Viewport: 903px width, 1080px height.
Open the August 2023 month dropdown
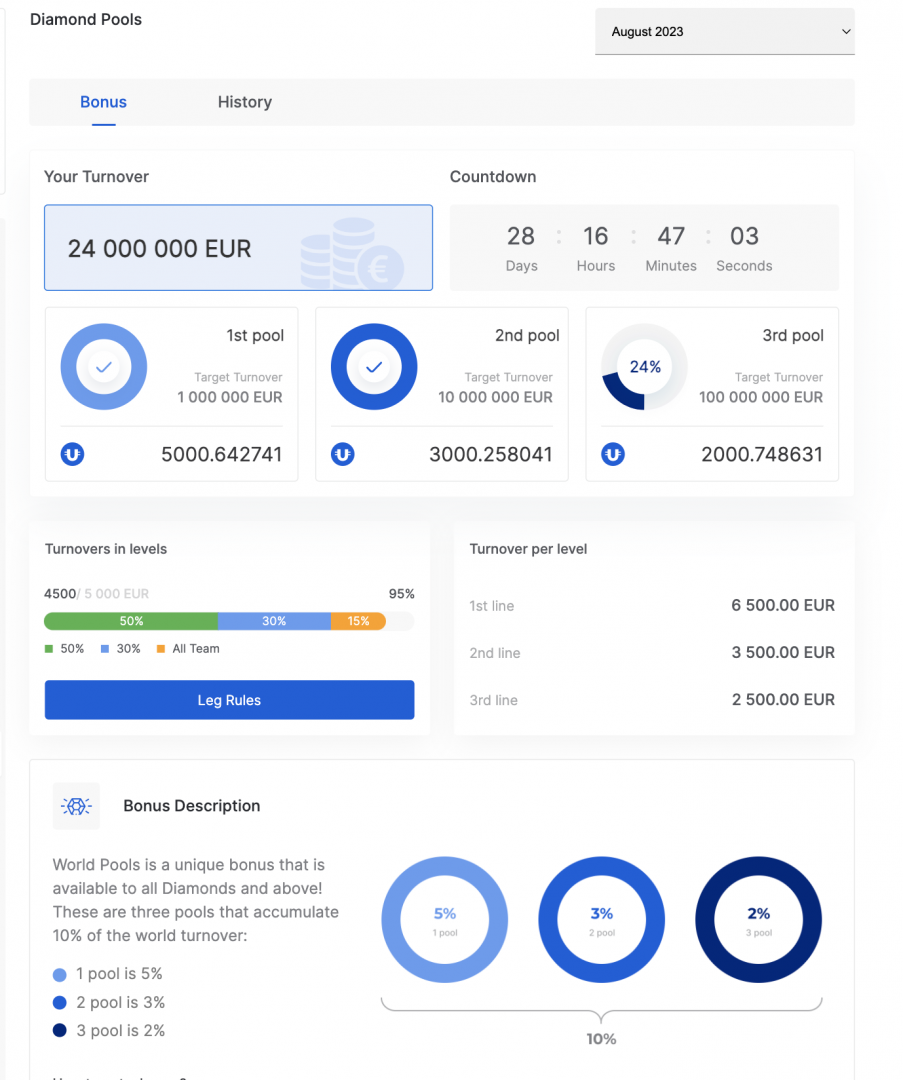724,32
